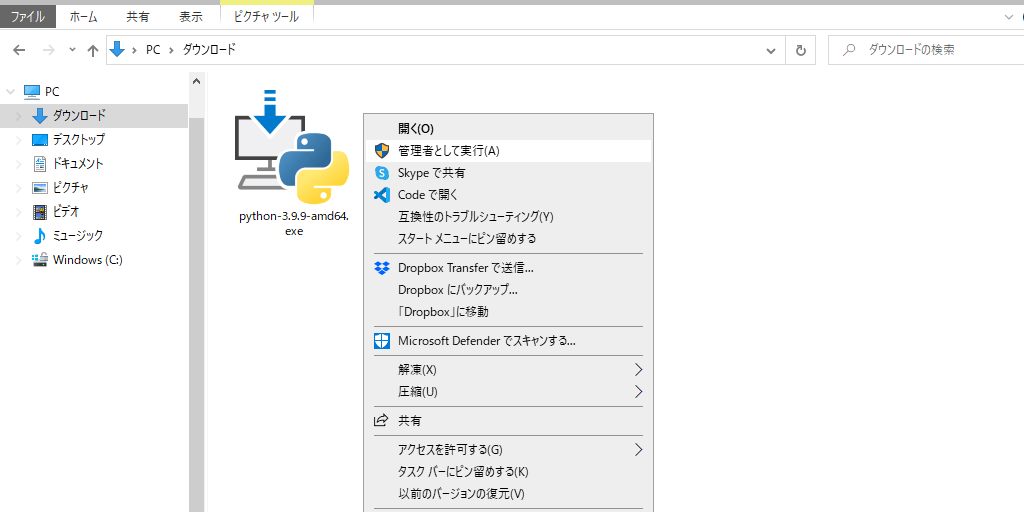The image size is (1024, 512).
Task: Click the ダウンロードの検索 search box
Action: [925, 50]
